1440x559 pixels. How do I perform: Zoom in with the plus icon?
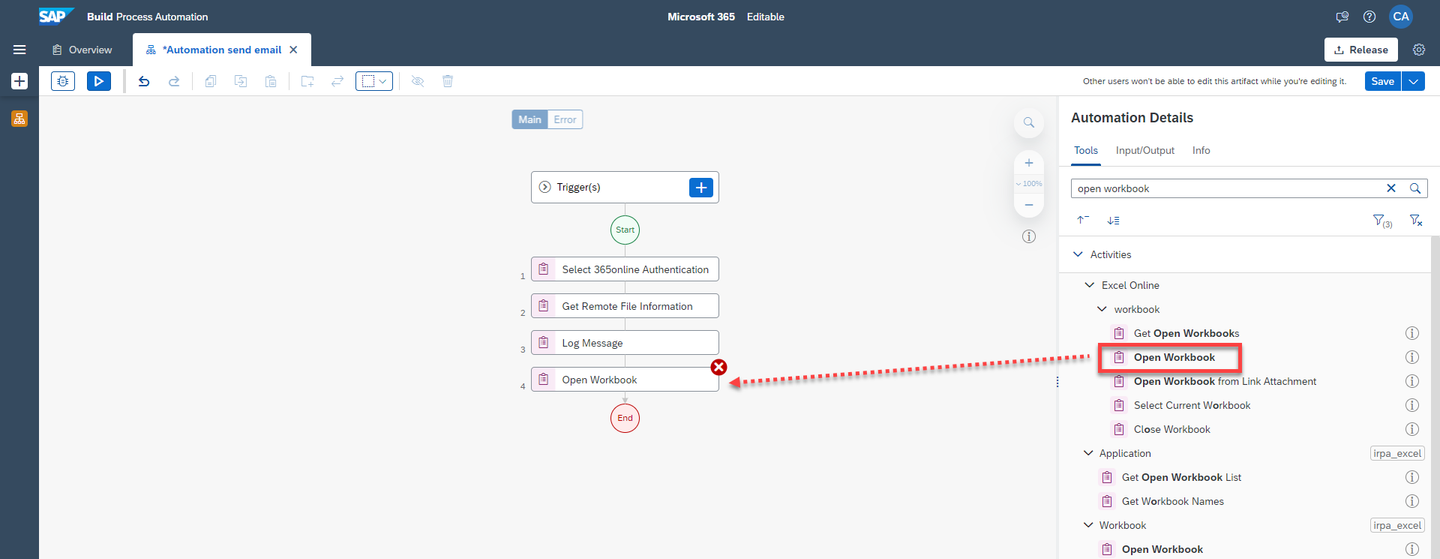coord(1028,163)
